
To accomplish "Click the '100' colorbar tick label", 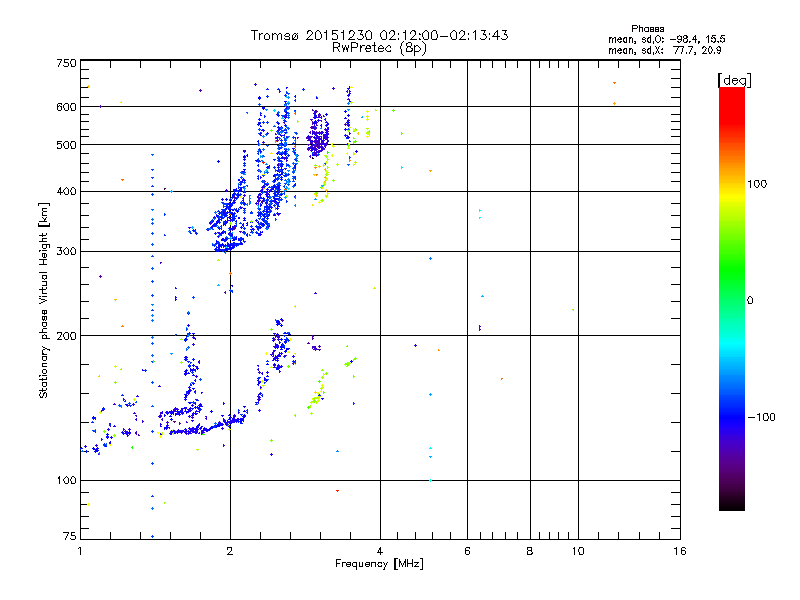I will [x=757, y=184].
